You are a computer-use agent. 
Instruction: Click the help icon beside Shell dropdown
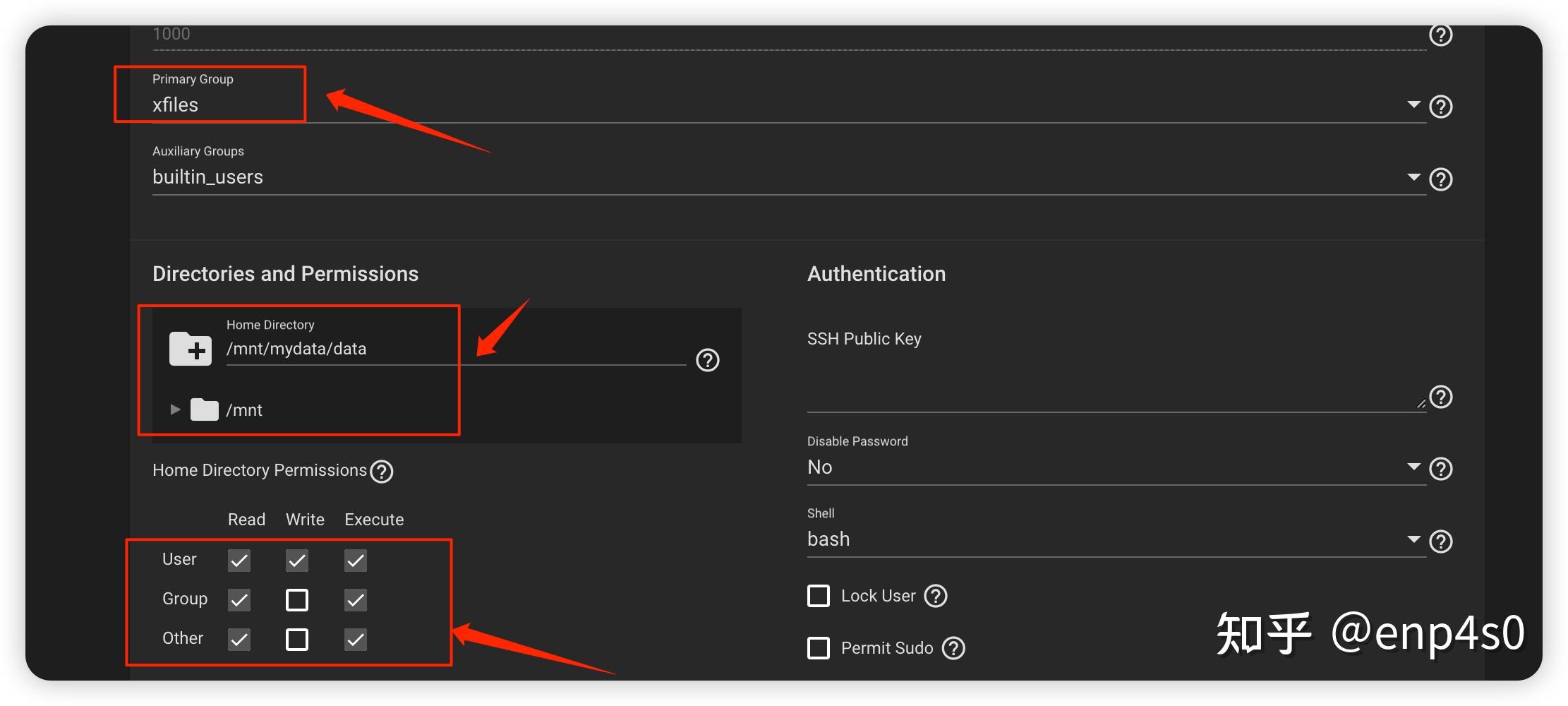point(1440,542)
